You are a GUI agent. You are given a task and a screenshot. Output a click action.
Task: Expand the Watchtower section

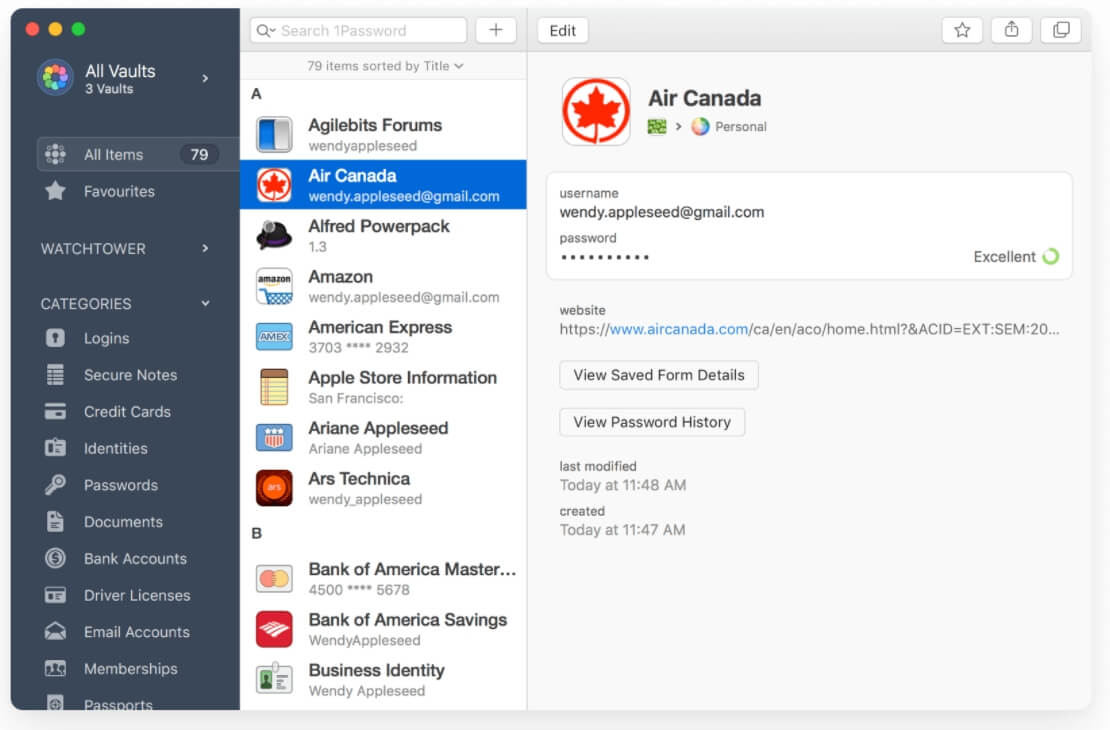(205, 248)
